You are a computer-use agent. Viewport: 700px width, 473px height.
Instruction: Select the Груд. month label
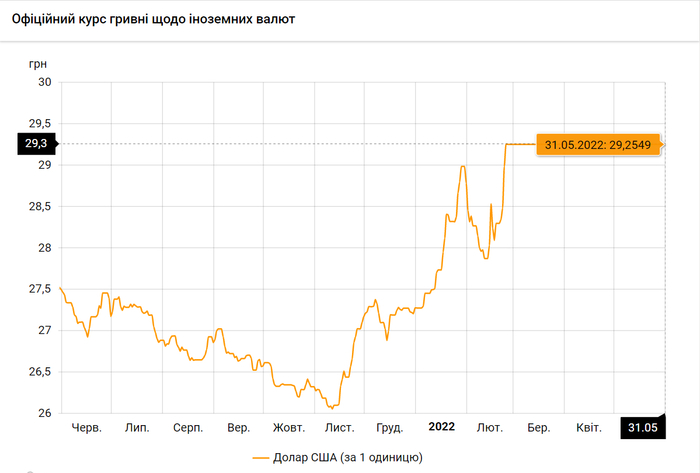click(x=389, y=427)
